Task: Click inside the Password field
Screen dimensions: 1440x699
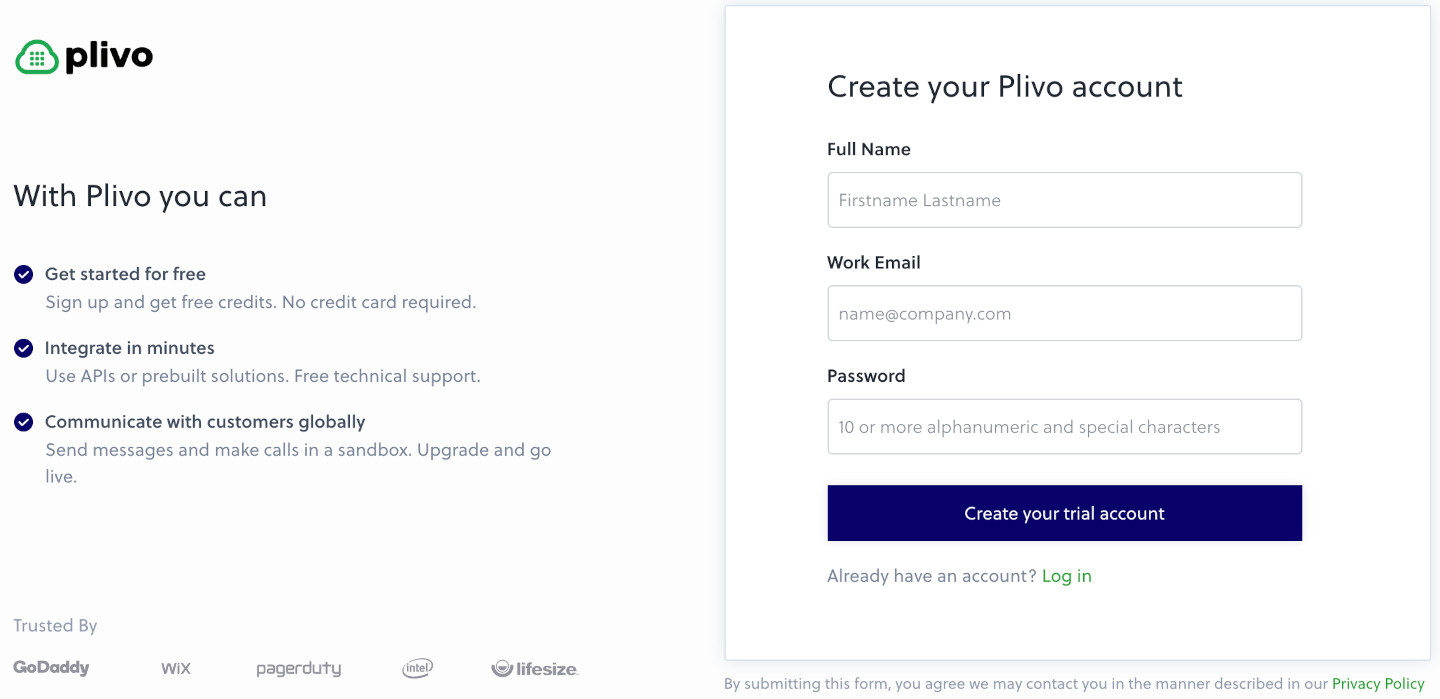Action: (x=1064, y=426)
